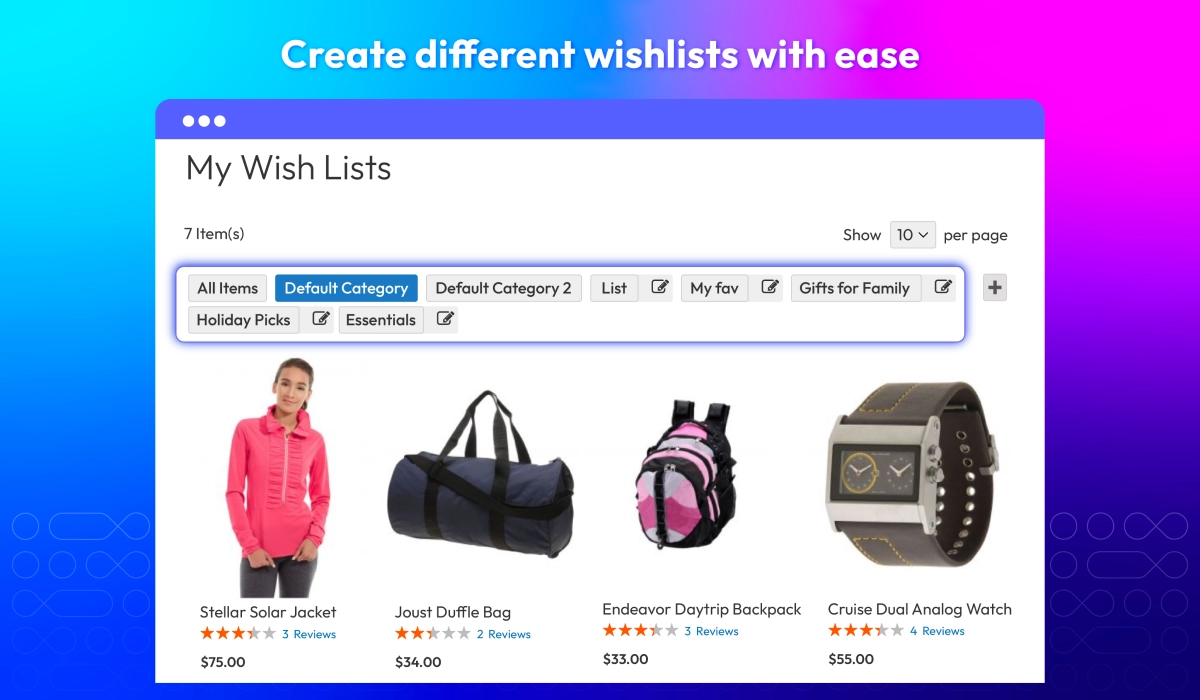Open the items per page dropdown
Viewport: 1200px width, 700px height.
(913, 235)
